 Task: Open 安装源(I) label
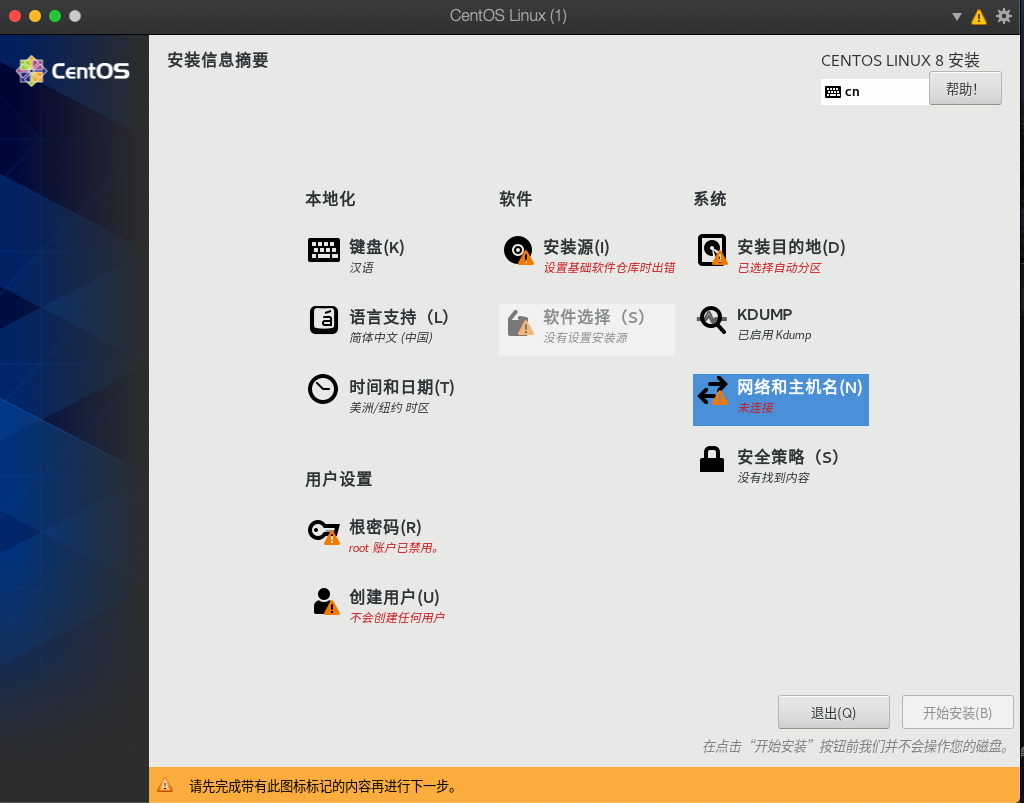coord(576,247)
